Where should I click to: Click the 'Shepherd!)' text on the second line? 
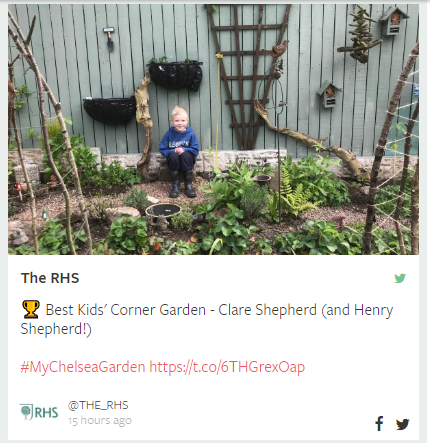56,329
